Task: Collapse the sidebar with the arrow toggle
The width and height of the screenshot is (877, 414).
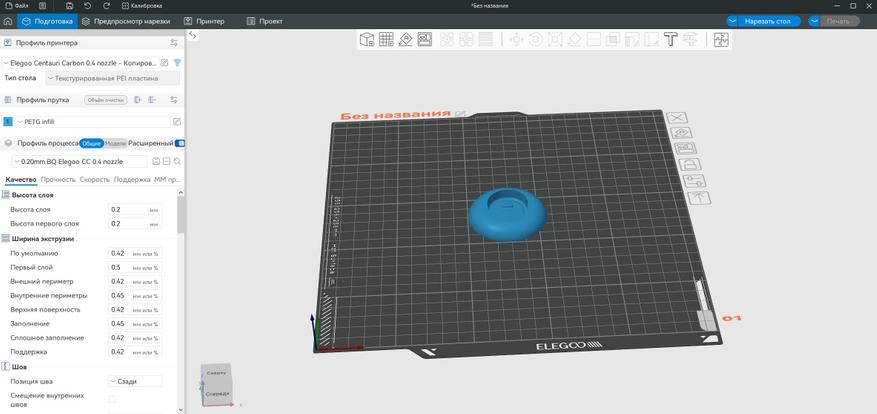Action: [x=192, y=35]
